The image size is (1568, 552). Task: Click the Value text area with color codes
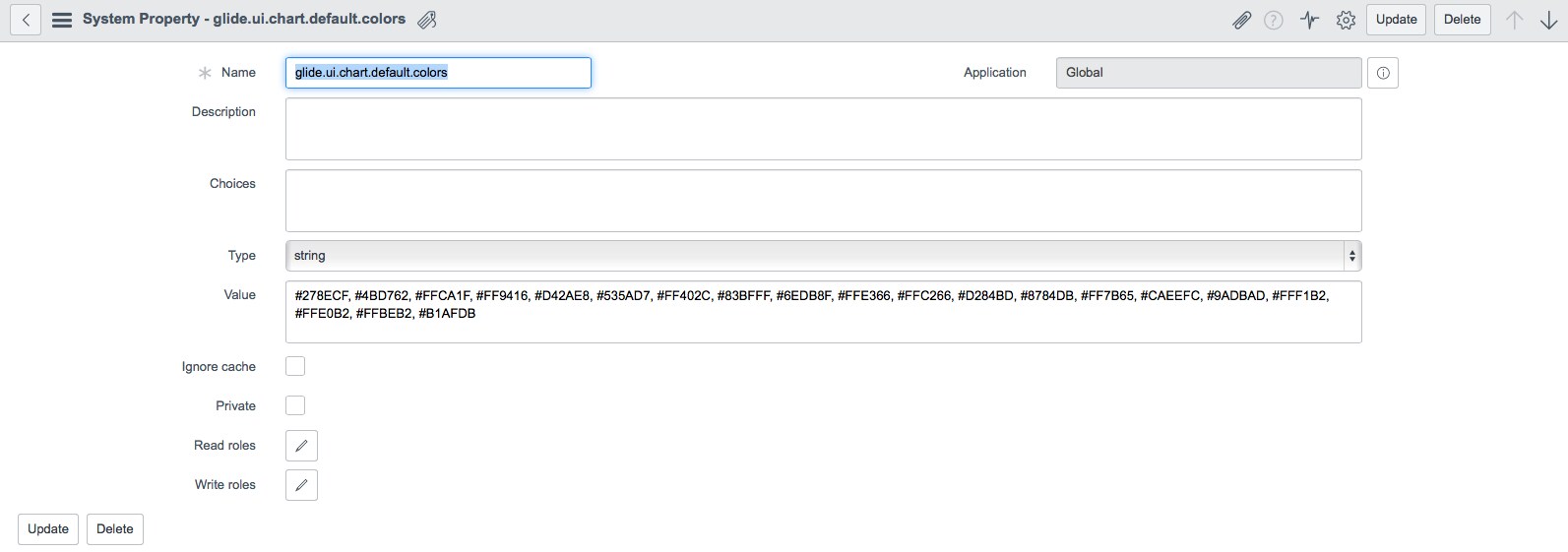pyautogui.click(x=823, y=312)
